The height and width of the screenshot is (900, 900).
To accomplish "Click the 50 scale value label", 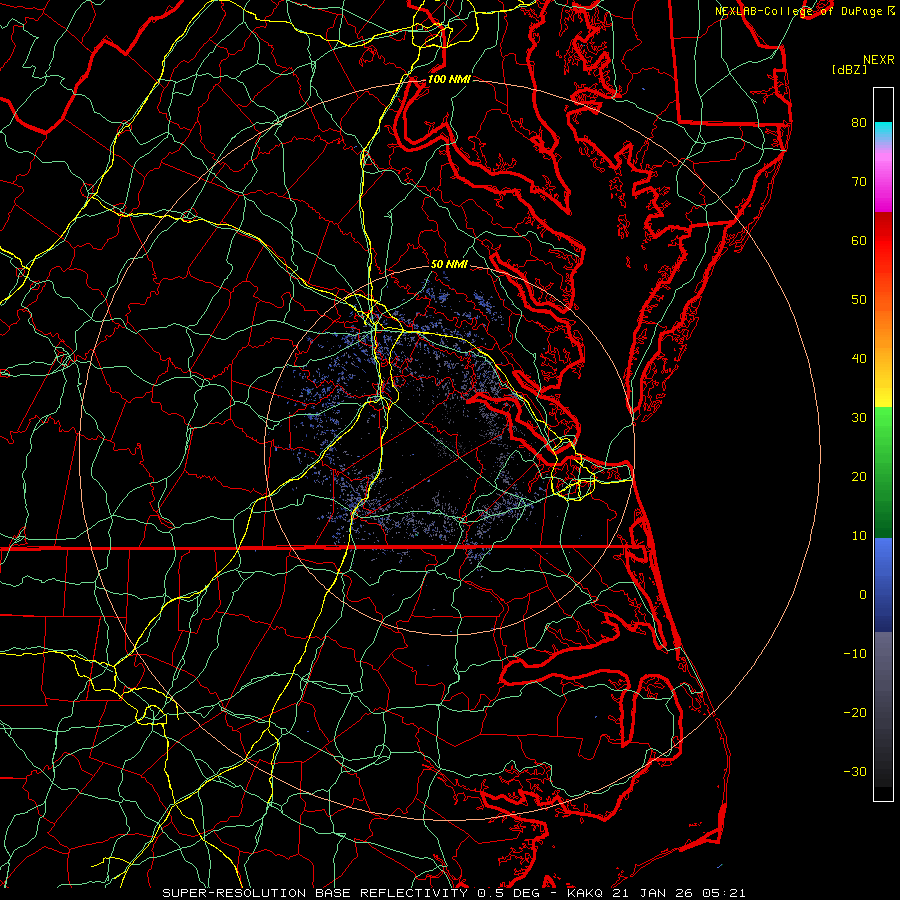I will [858, 300].
